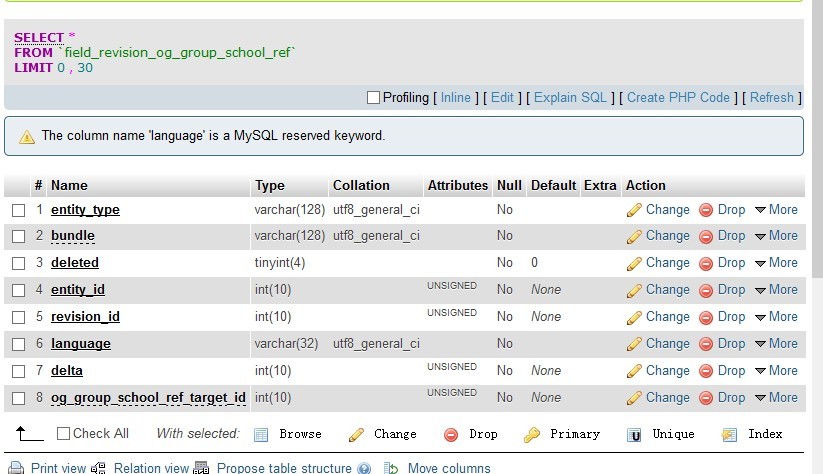The width and height of the screenshot is (823, 474).
Task: Click the Inline query edit link
Action: pyautogui.click(x=456, y=98)
